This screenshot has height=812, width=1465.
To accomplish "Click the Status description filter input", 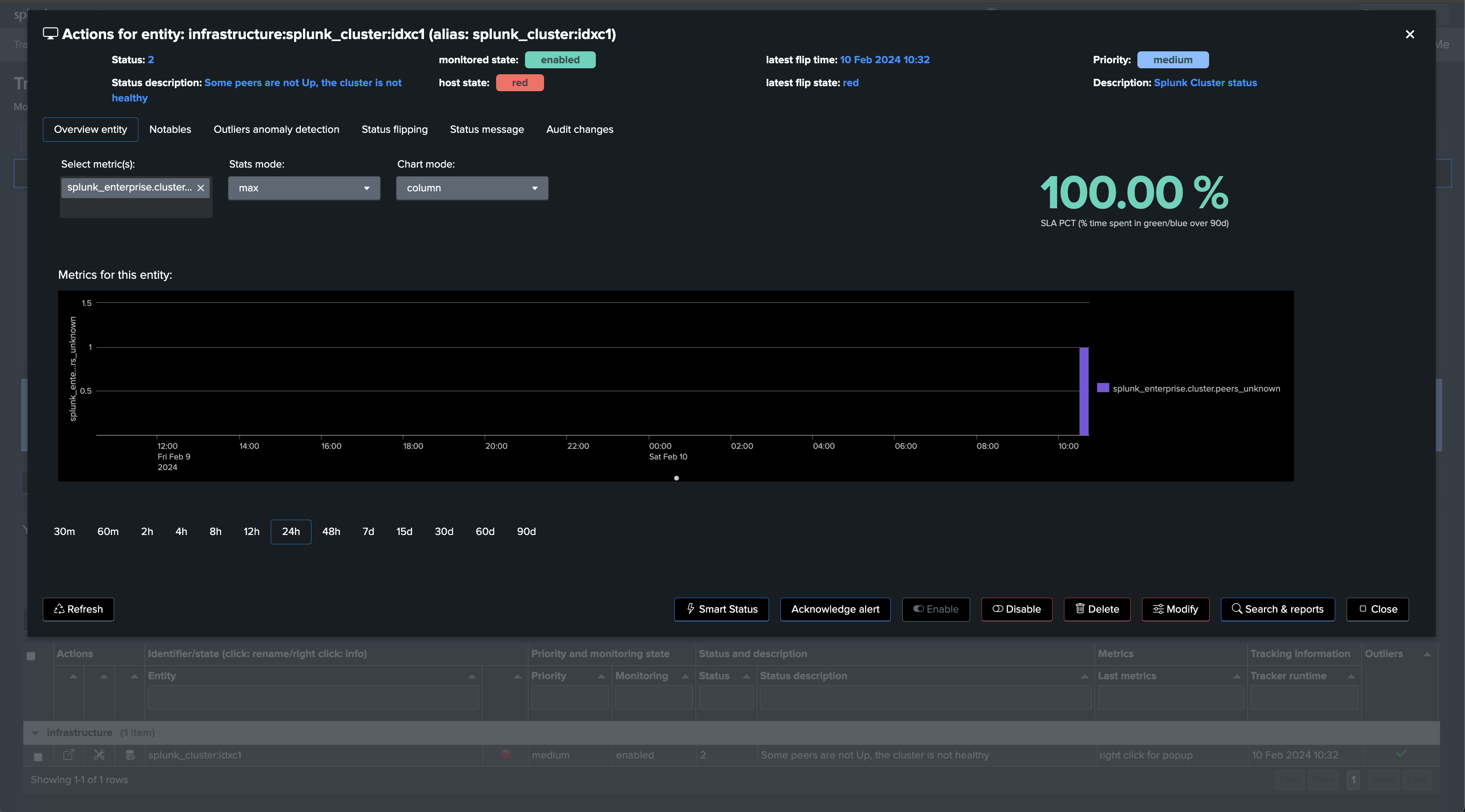I will coord(925,698).
